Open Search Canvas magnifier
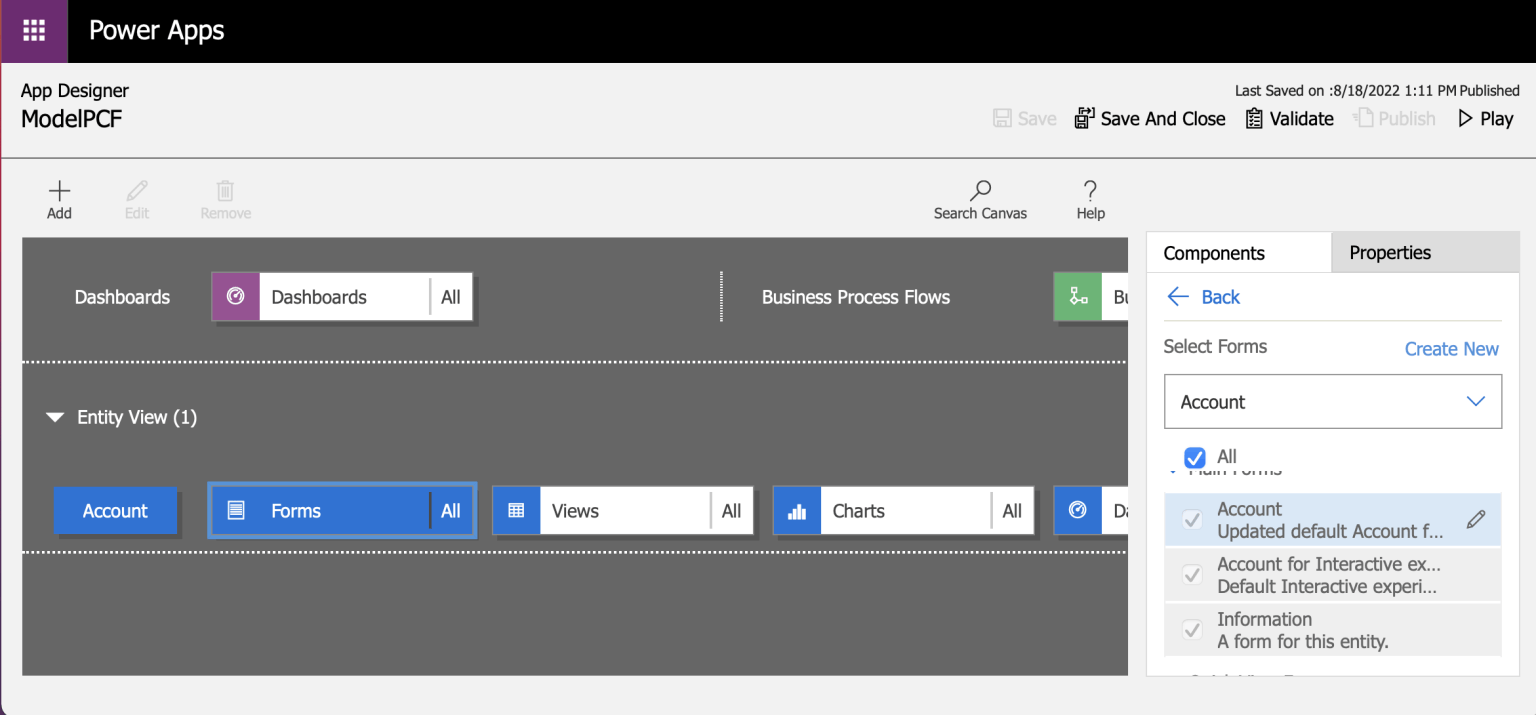The width and height of the screenshot is (1536, 715). tap(981, 190)
